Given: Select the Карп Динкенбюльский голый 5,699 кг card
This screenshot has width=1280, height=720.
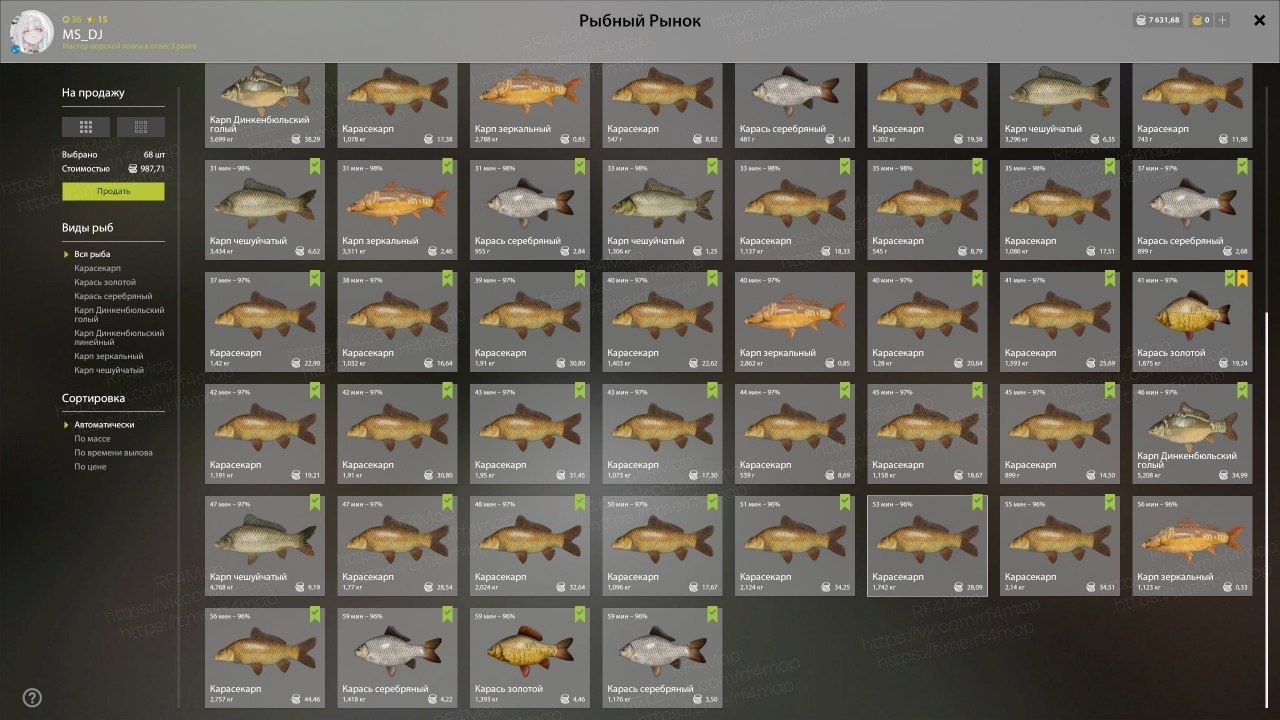Looking at the screenshot, I should (x=265, y=106).
